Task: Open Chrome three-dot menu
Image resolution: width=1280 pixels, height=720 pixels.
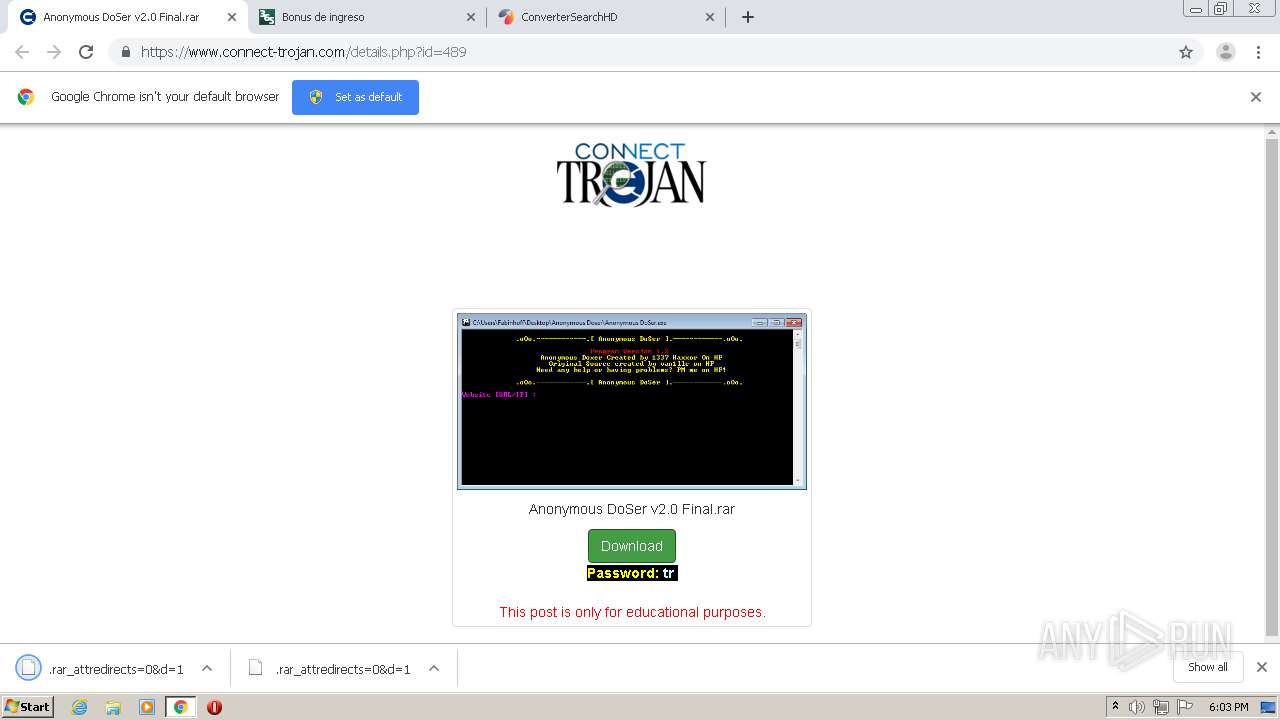Action: [x=1258, y=52]
